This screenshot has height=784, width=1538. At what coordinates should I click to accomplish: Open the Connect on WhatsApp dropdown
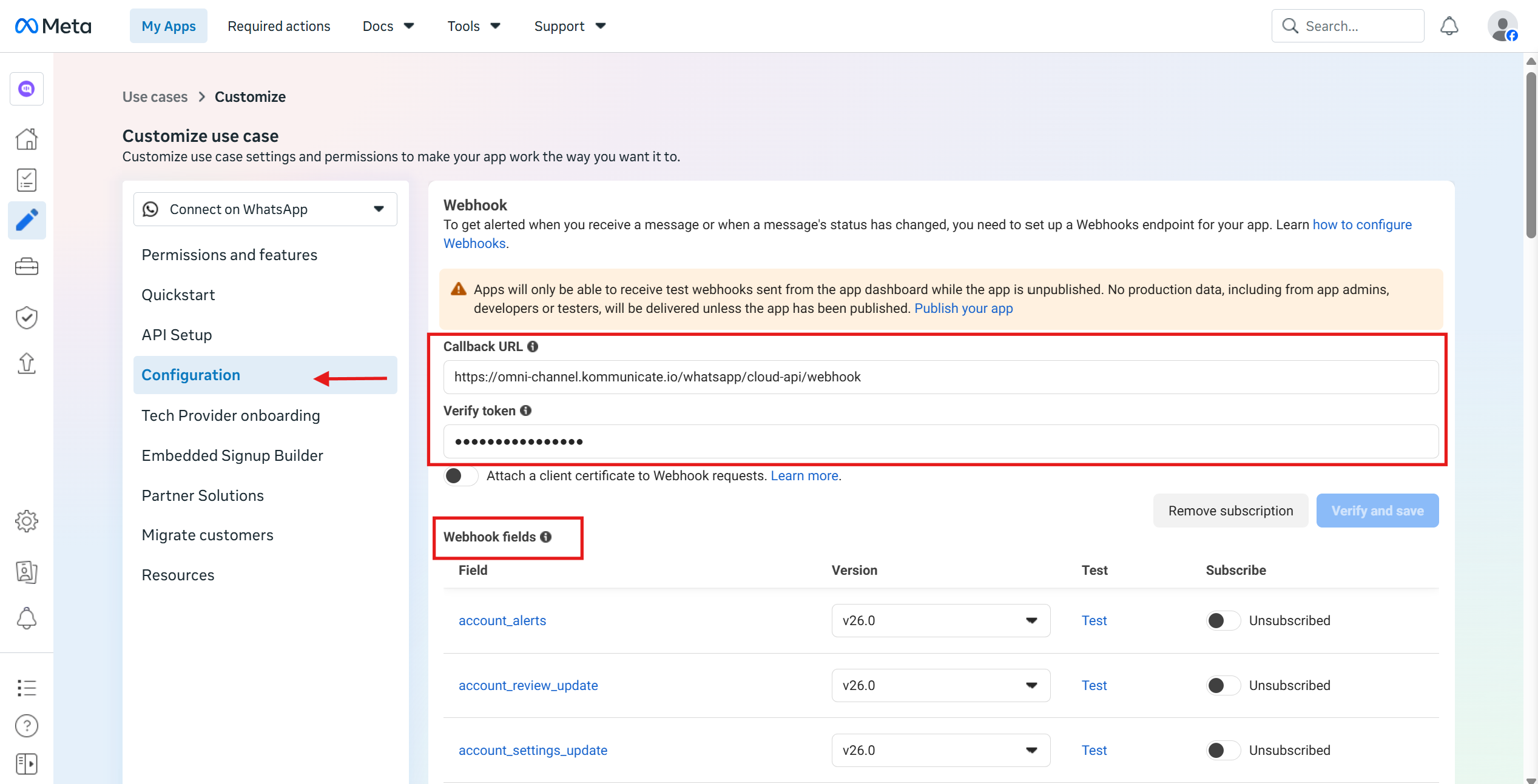point(265,209)
